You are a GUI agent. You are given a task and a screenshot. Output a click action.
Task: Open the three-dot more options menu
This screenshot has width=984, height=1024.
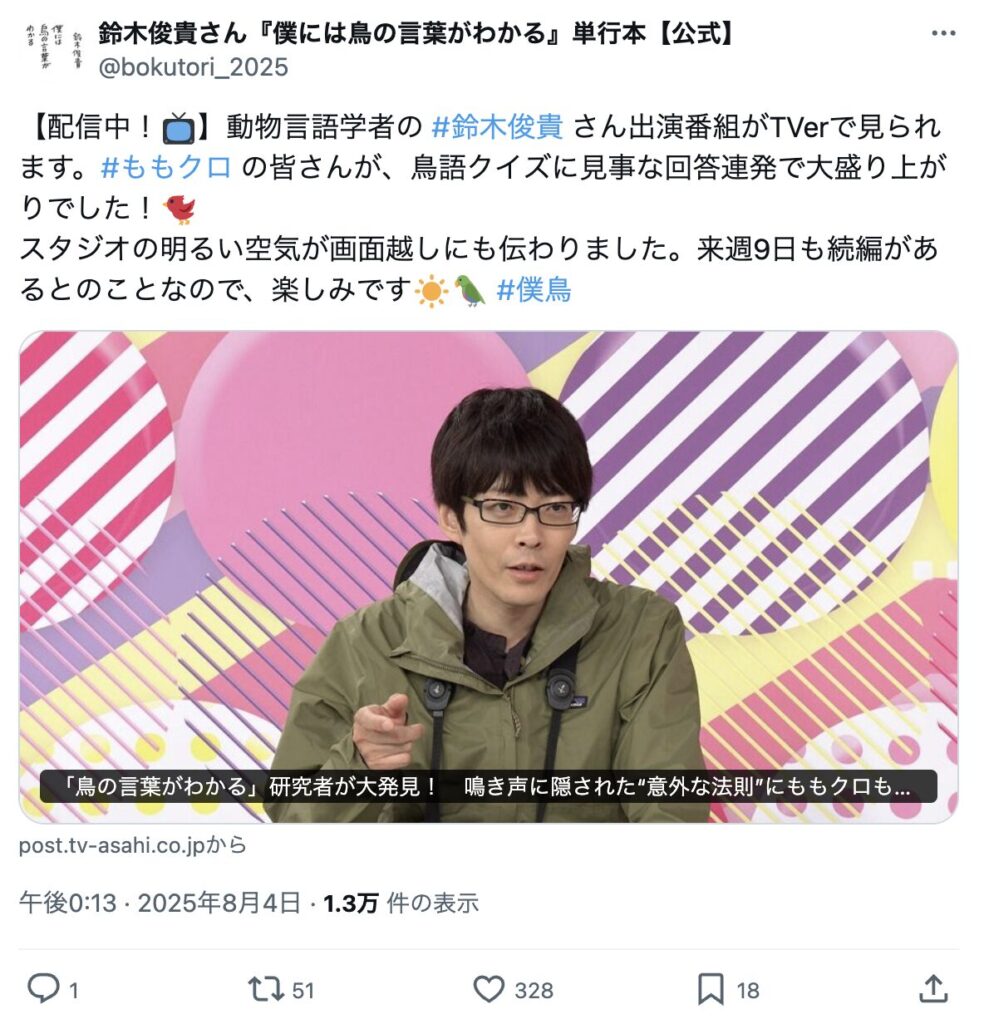tap(943, 34)
